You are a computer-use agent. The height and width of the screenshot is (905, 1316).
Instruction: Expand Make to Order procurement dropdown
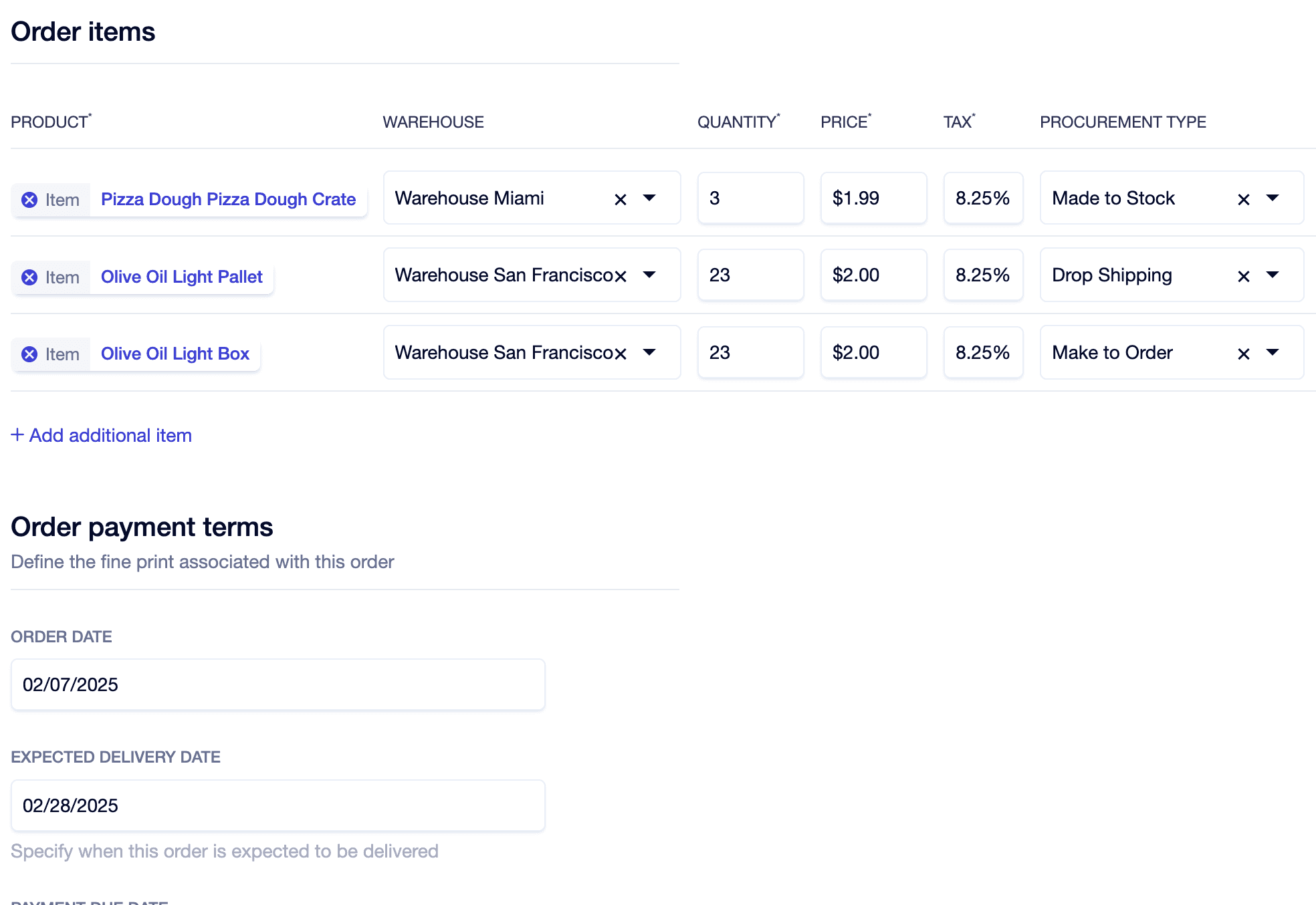pos(1273,352)
